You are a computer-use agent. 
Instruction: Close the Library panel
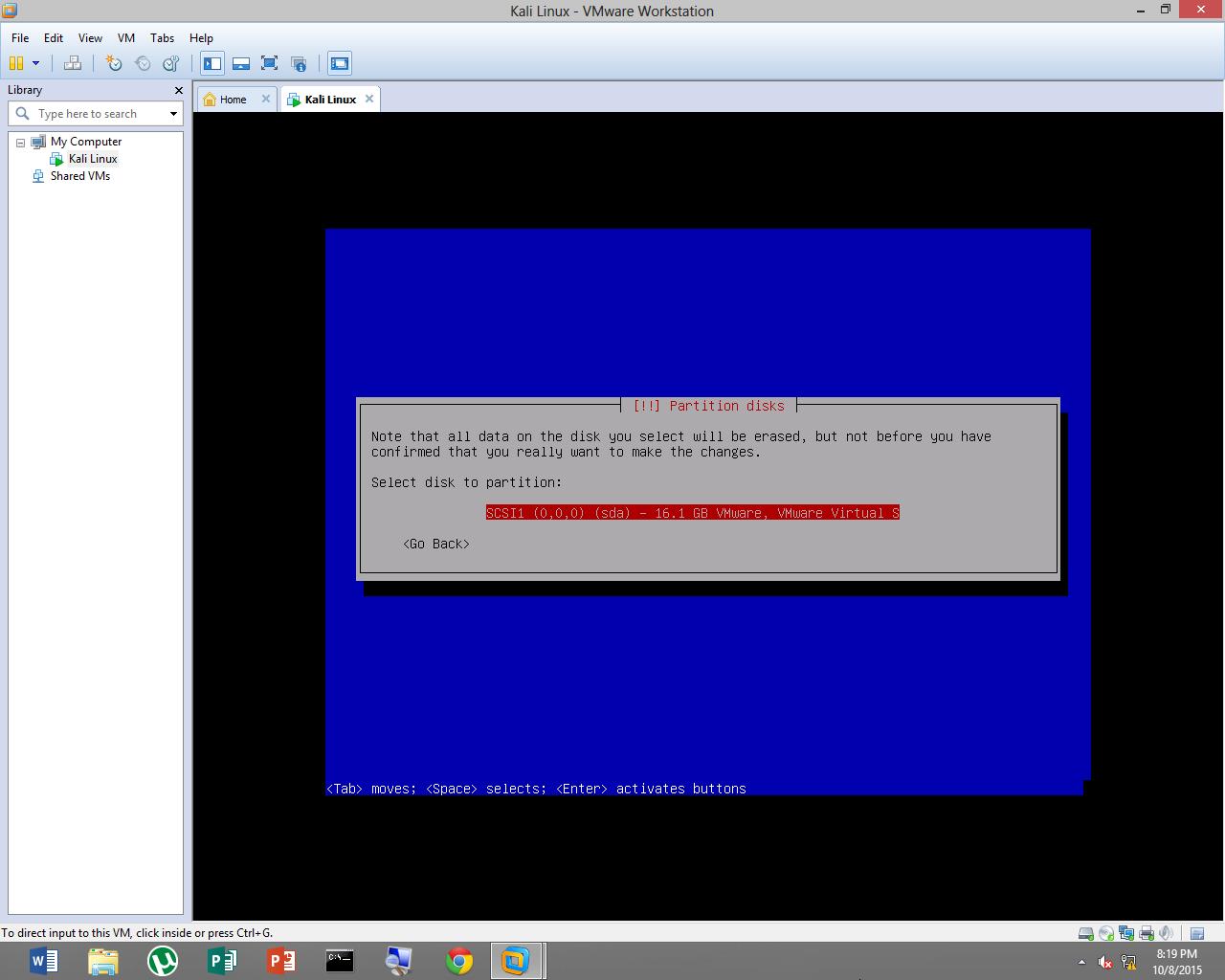pyautogui.click(x=178, y=90)
